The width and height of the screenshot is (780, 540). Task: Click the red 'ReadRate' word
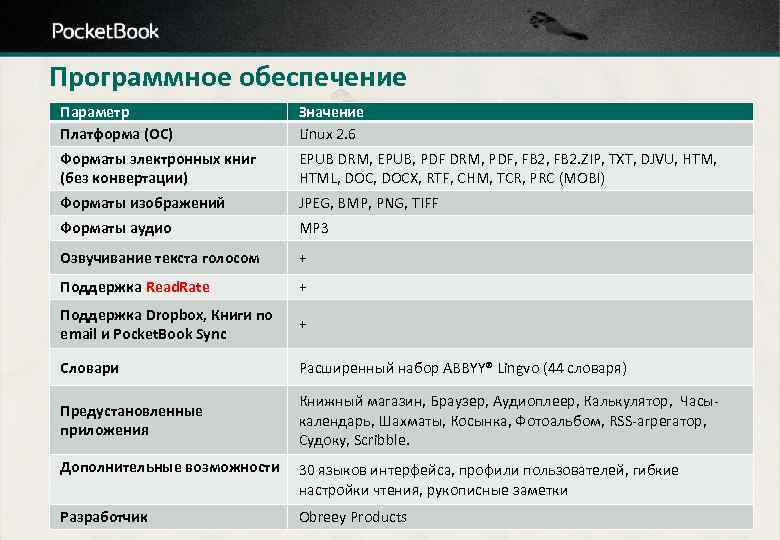click(x=178, y=287)
